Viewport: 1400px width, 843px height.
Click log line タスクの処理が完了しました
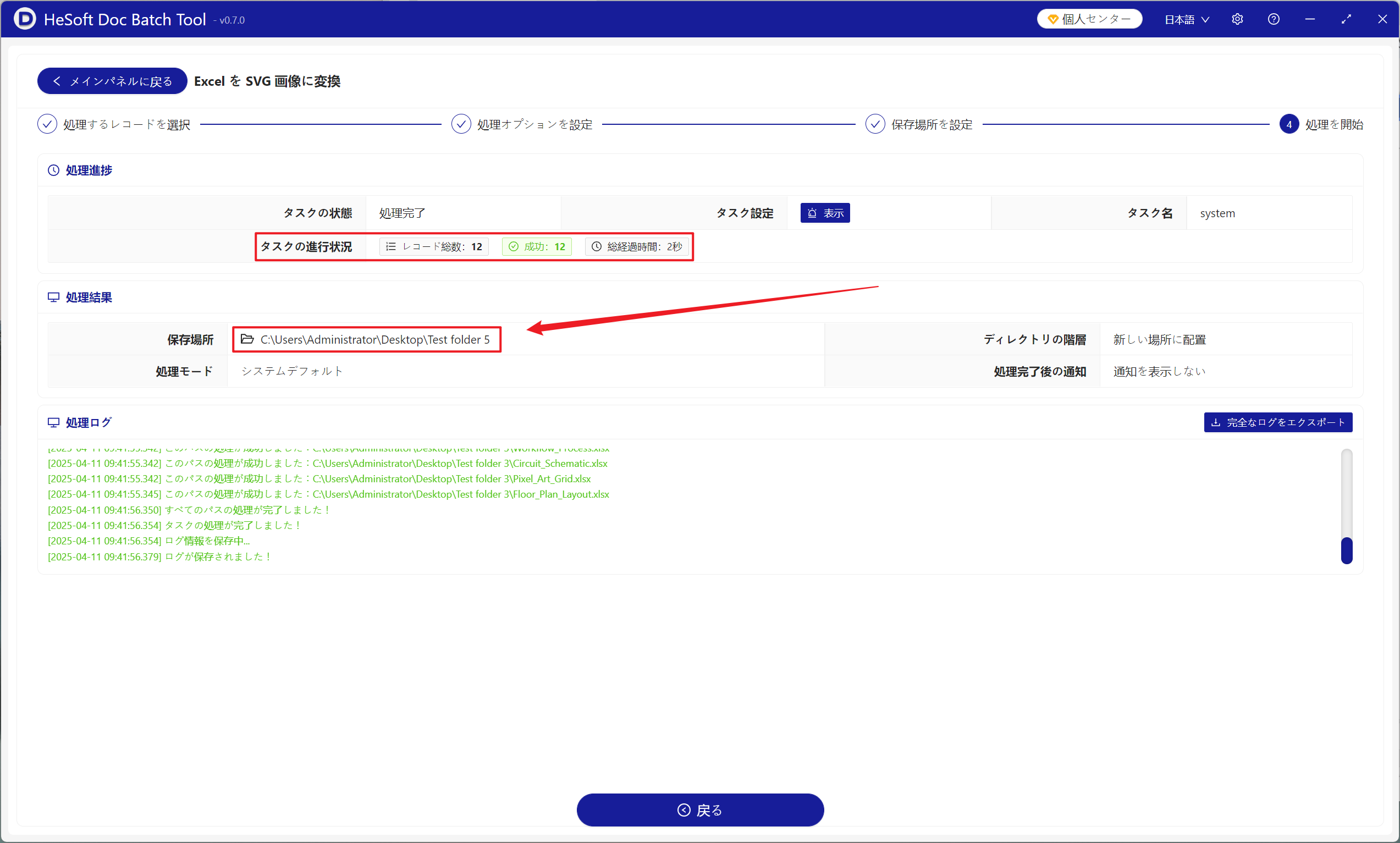[x=174, y=526]
